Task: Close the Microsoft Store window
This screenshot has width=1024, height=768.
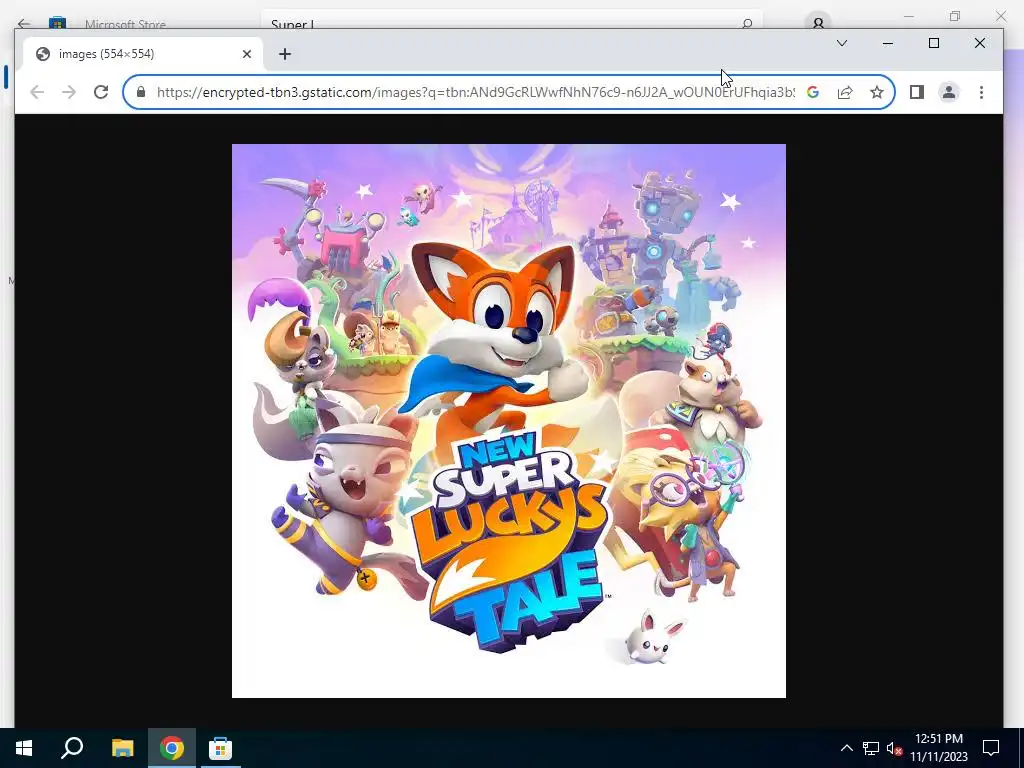Action: click(x=1000, y=16)
